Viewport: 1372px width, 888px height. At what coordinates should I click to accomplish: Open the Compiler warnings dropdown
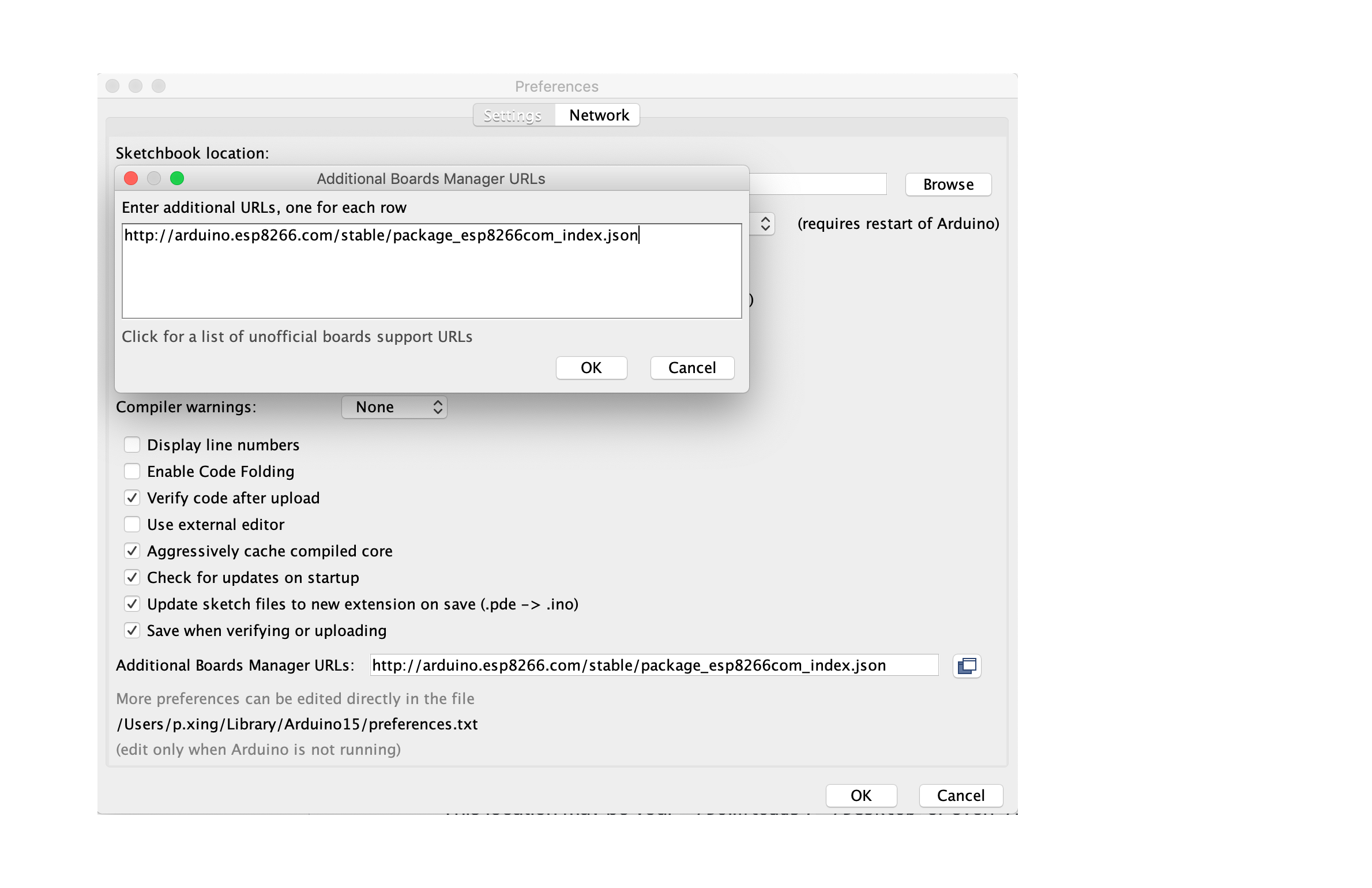[394, 407]
